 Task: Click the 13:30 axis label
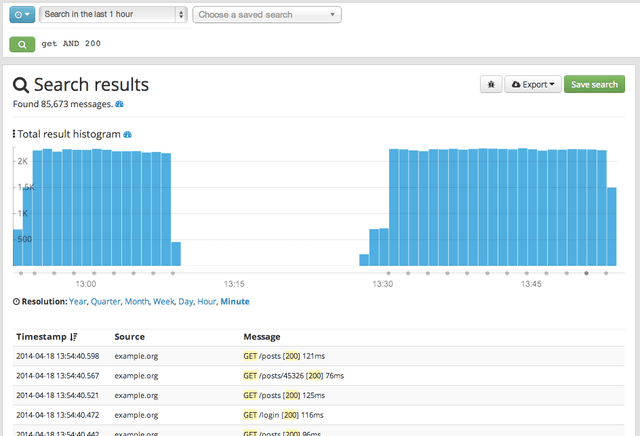(382, 284)
